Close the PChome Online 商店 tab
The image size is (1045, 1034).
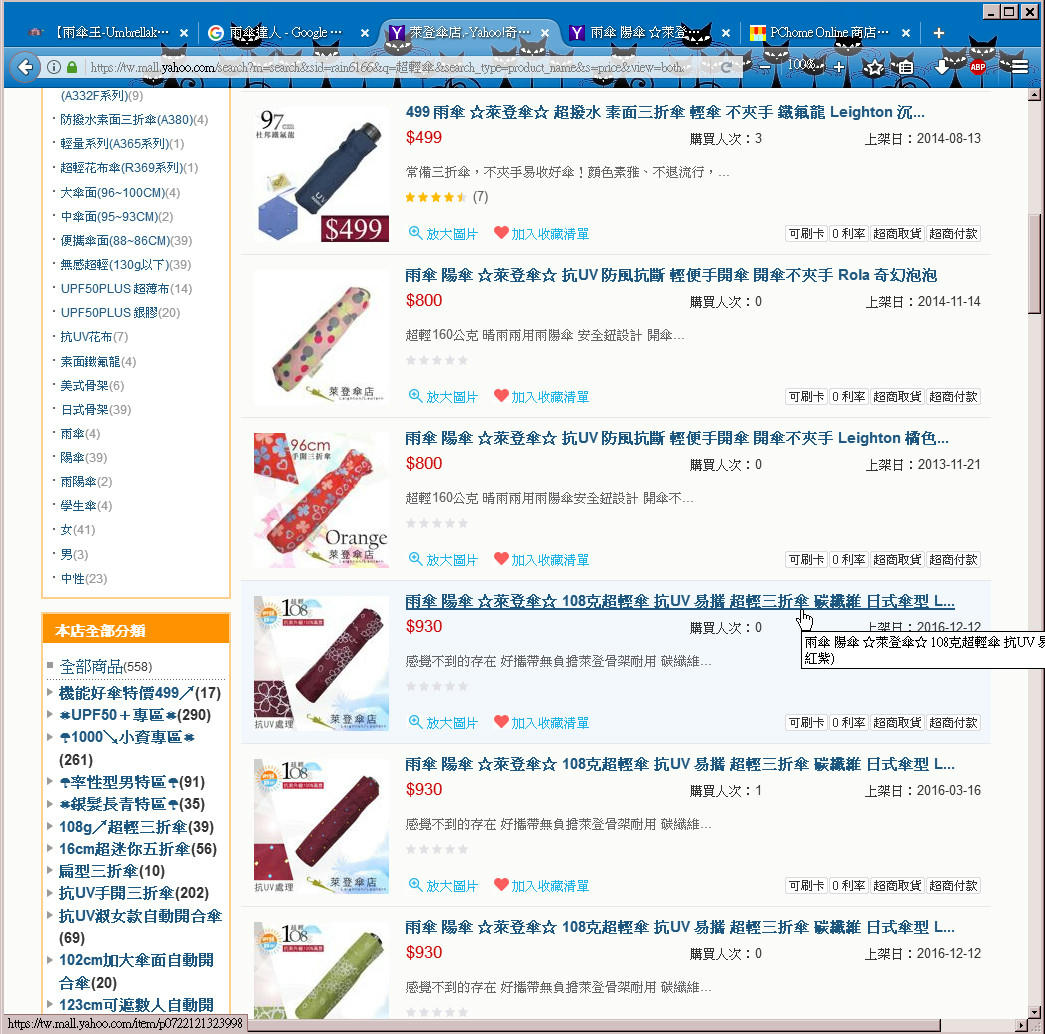905,33
